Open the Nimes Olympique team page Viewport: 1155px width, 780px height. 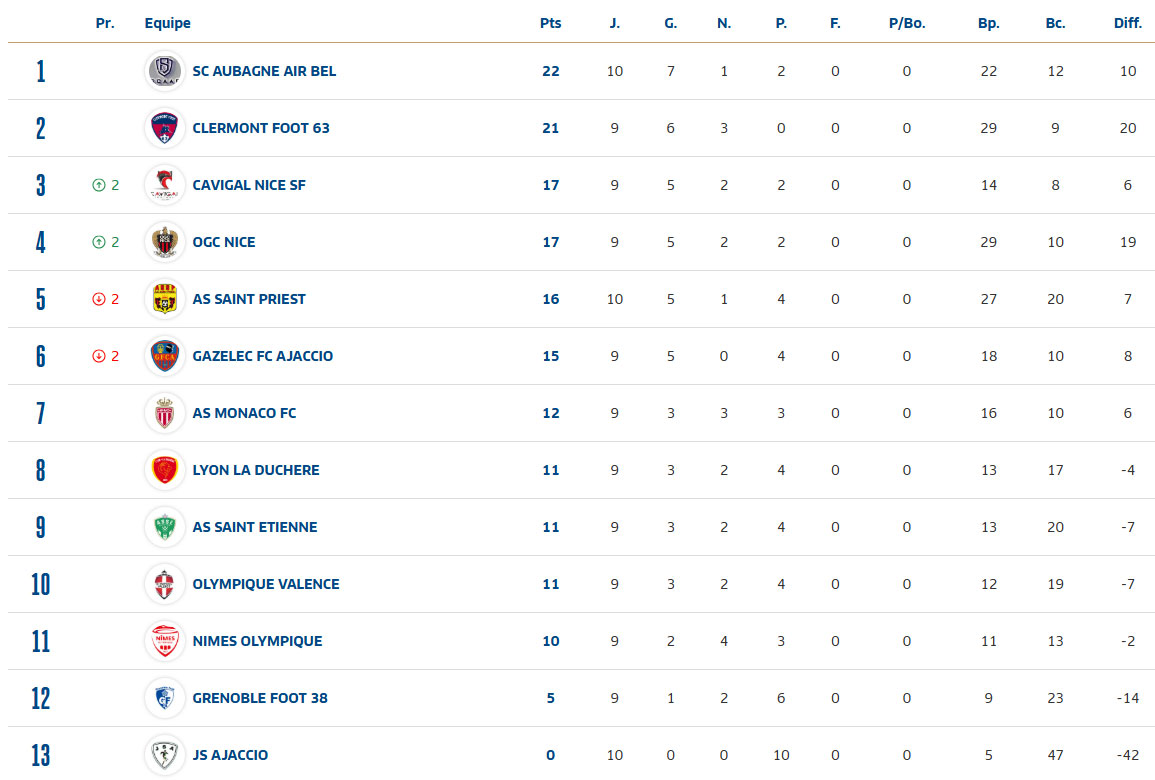tap(257, 641)
